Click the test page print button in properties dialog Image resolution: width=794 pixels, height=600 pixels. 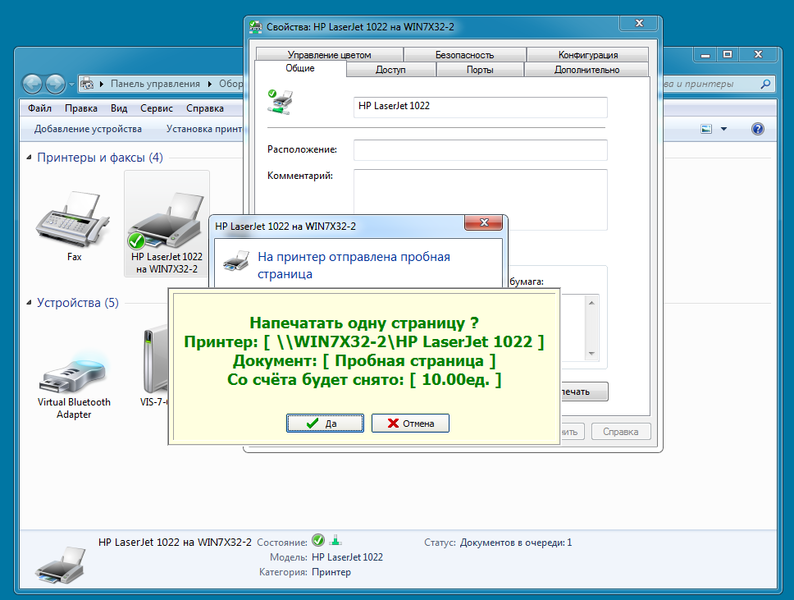584,391
